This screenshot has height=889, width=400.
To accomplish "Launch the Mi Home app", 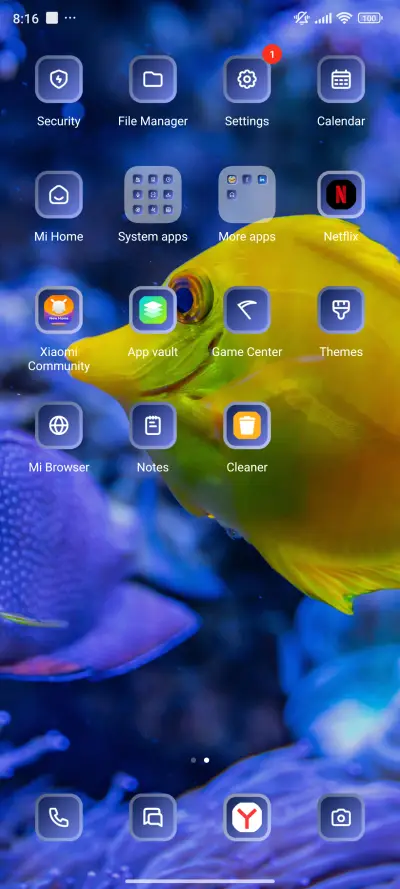I will coord(59,195).
